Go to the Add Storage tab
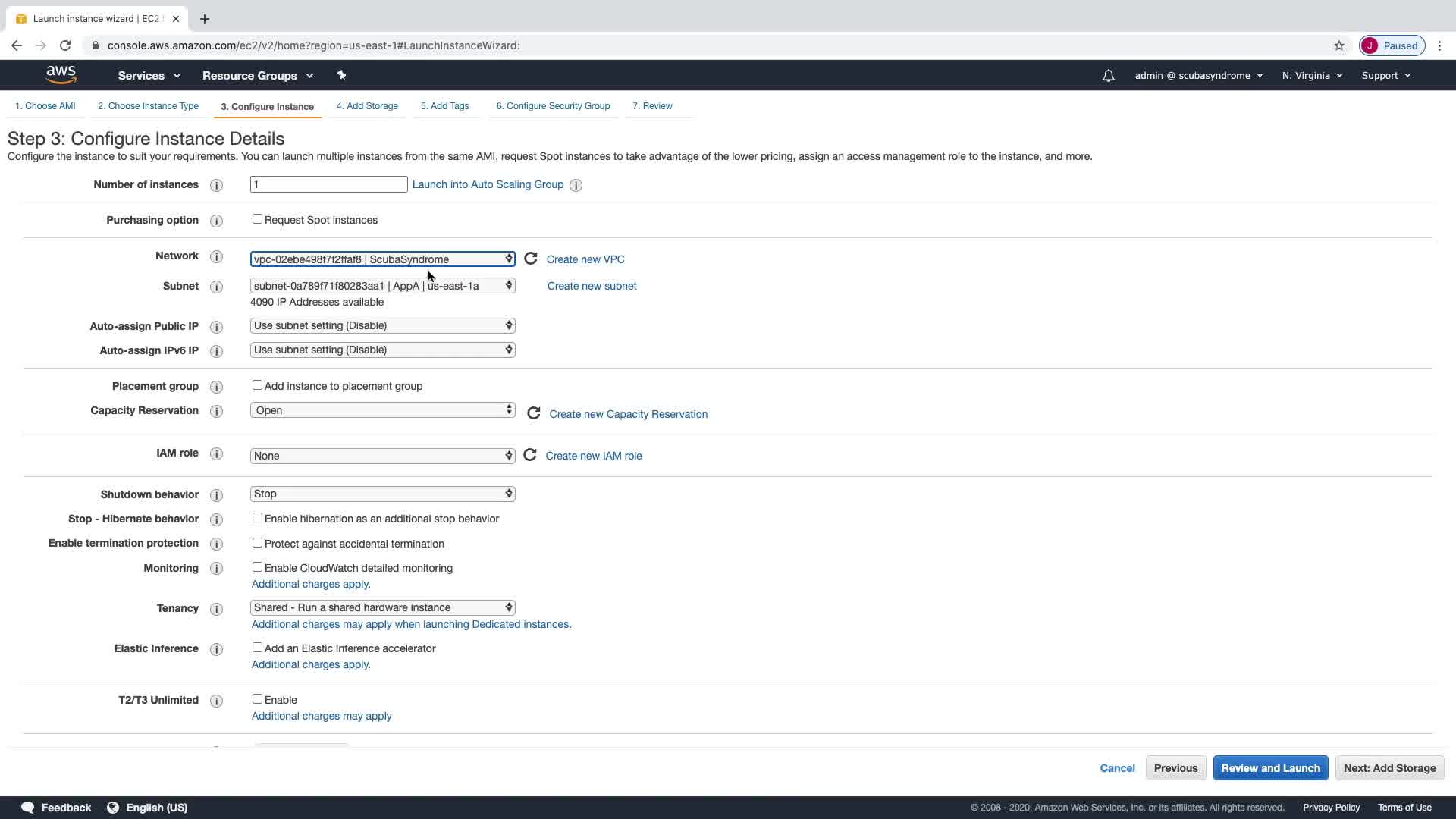The image size is (1456, 819). pos(367,106)
